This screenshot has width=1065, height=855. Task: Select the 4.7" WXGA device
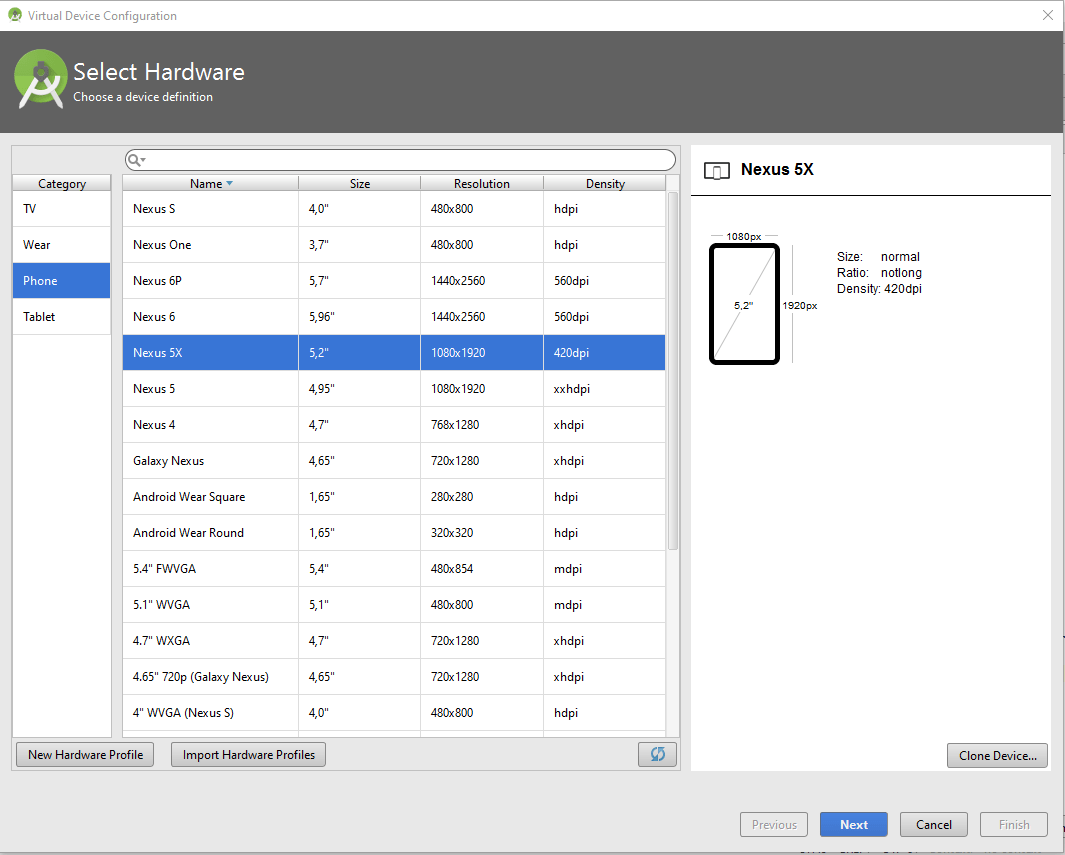point(394,640)
